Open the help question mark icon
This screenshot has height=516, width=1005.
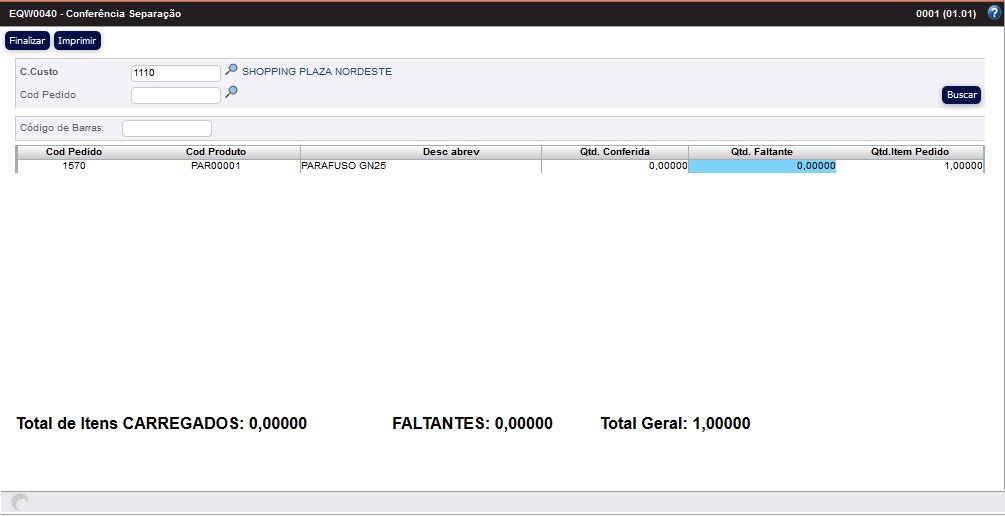993,13
